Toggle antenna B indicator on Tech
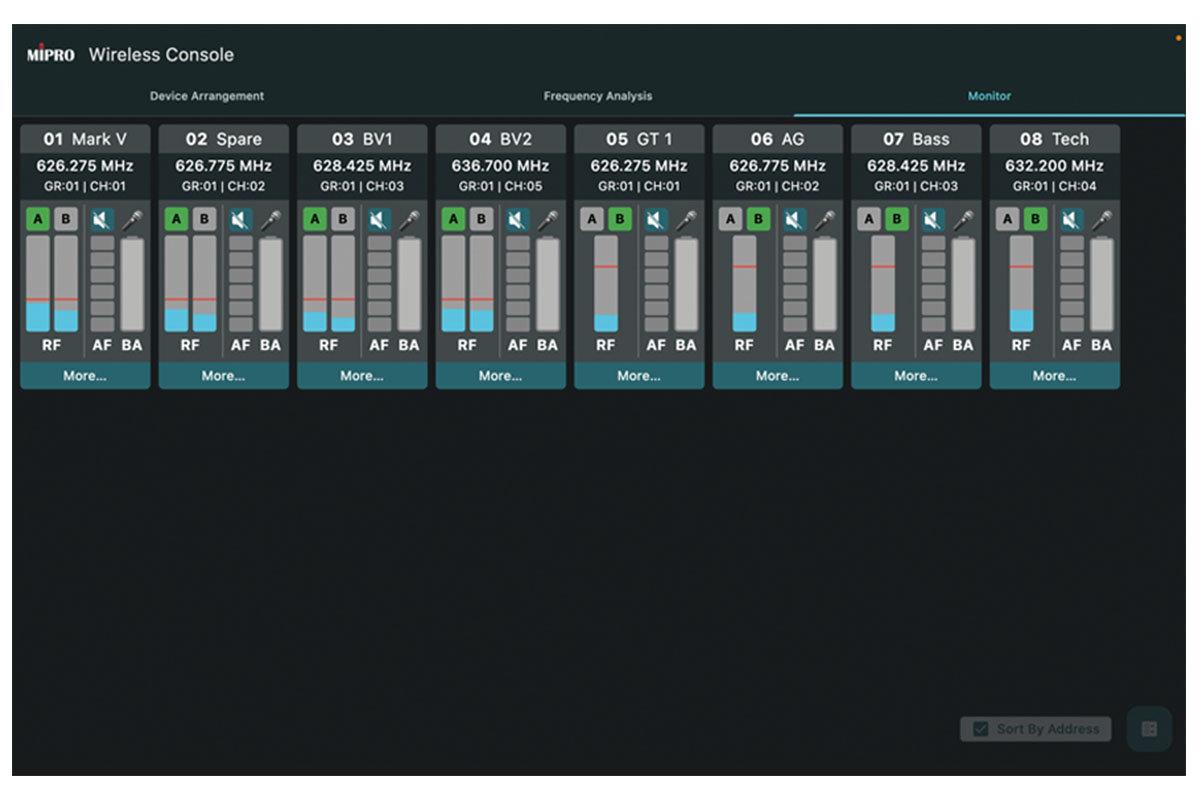The width and height of the screenshot is (1200, 800). point(1035,220)
